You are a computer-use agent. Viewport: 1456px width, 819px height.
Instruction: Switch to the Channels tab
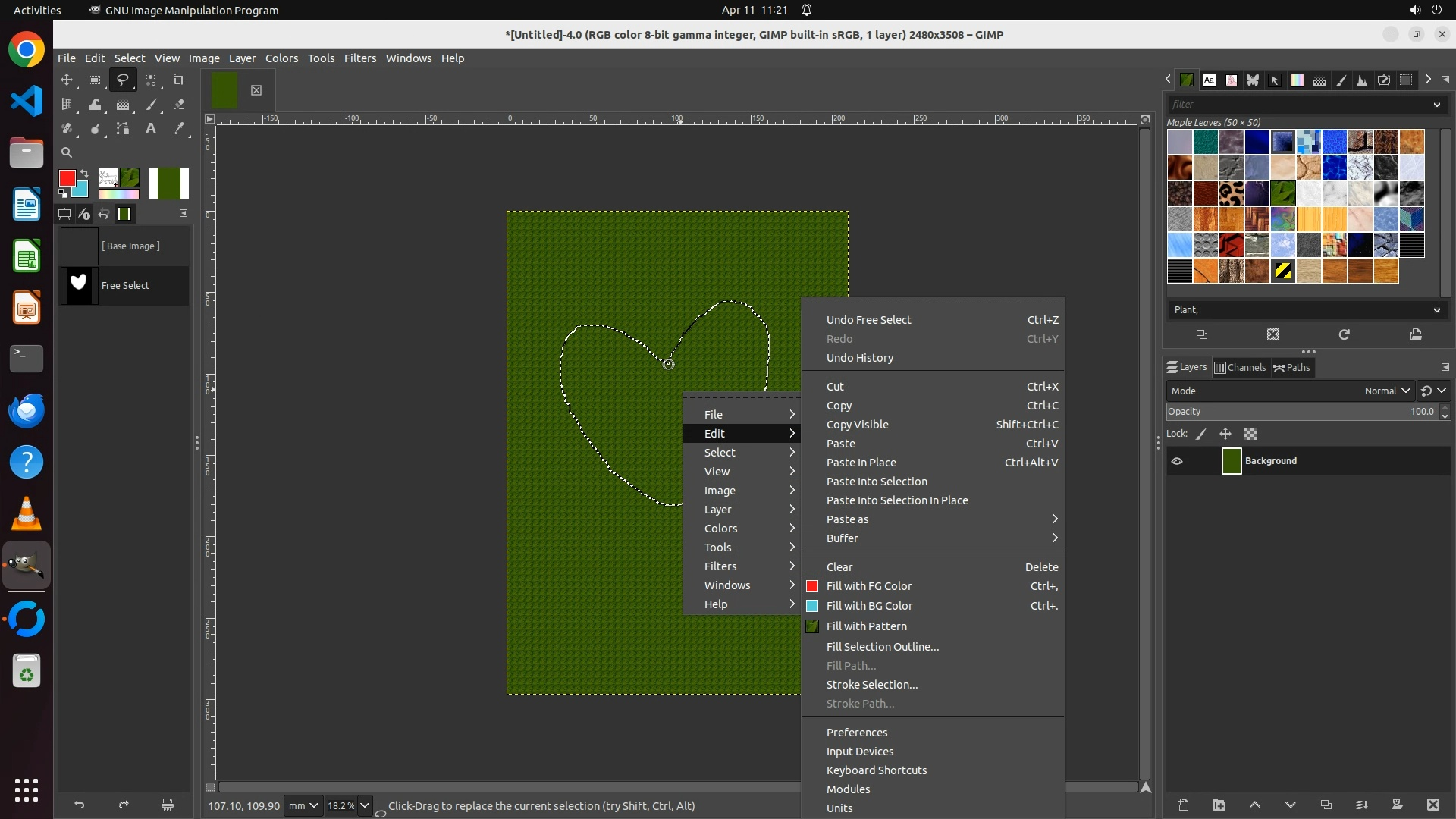point(1241,368)
